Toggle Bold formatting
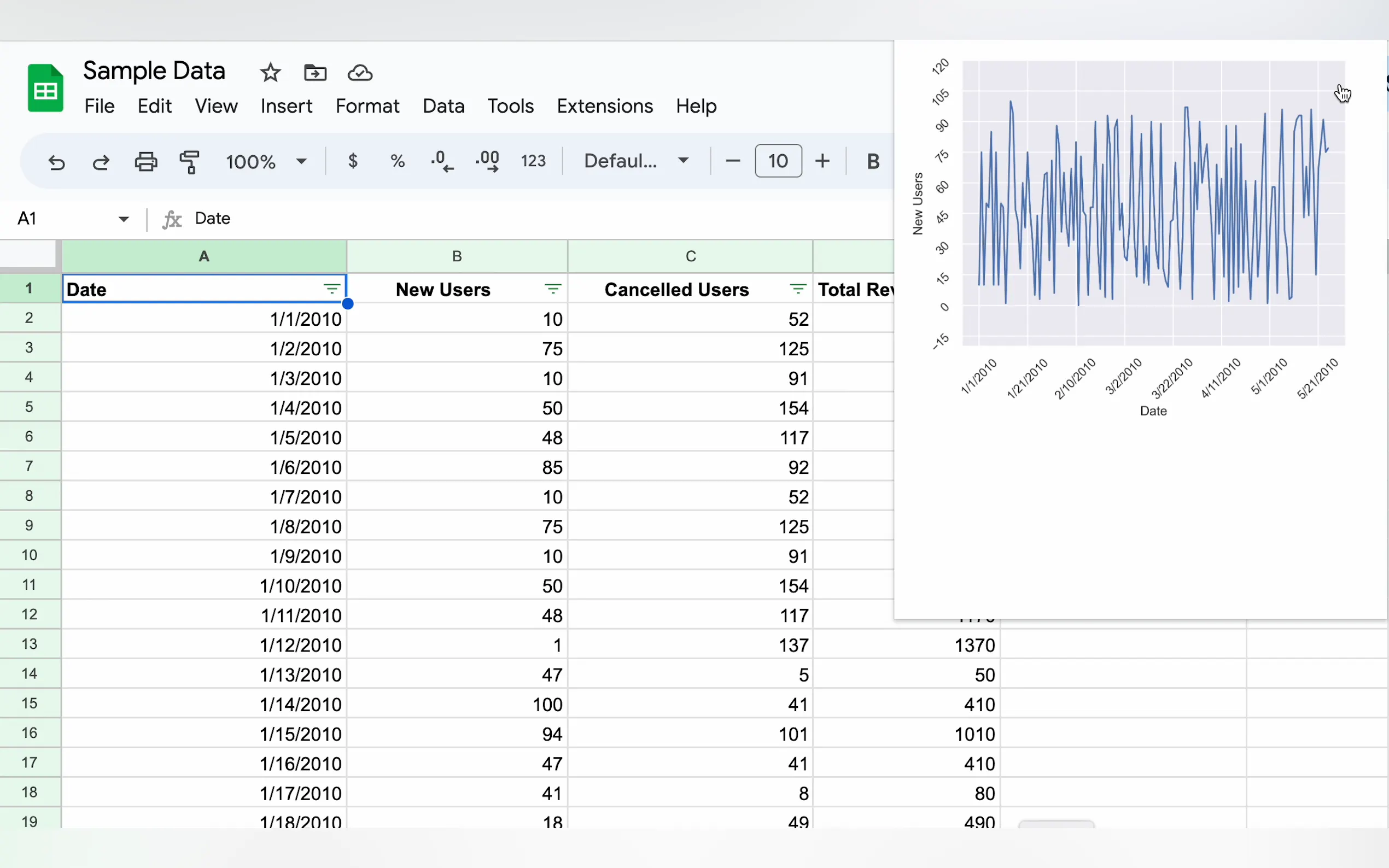 pos(873,161)
